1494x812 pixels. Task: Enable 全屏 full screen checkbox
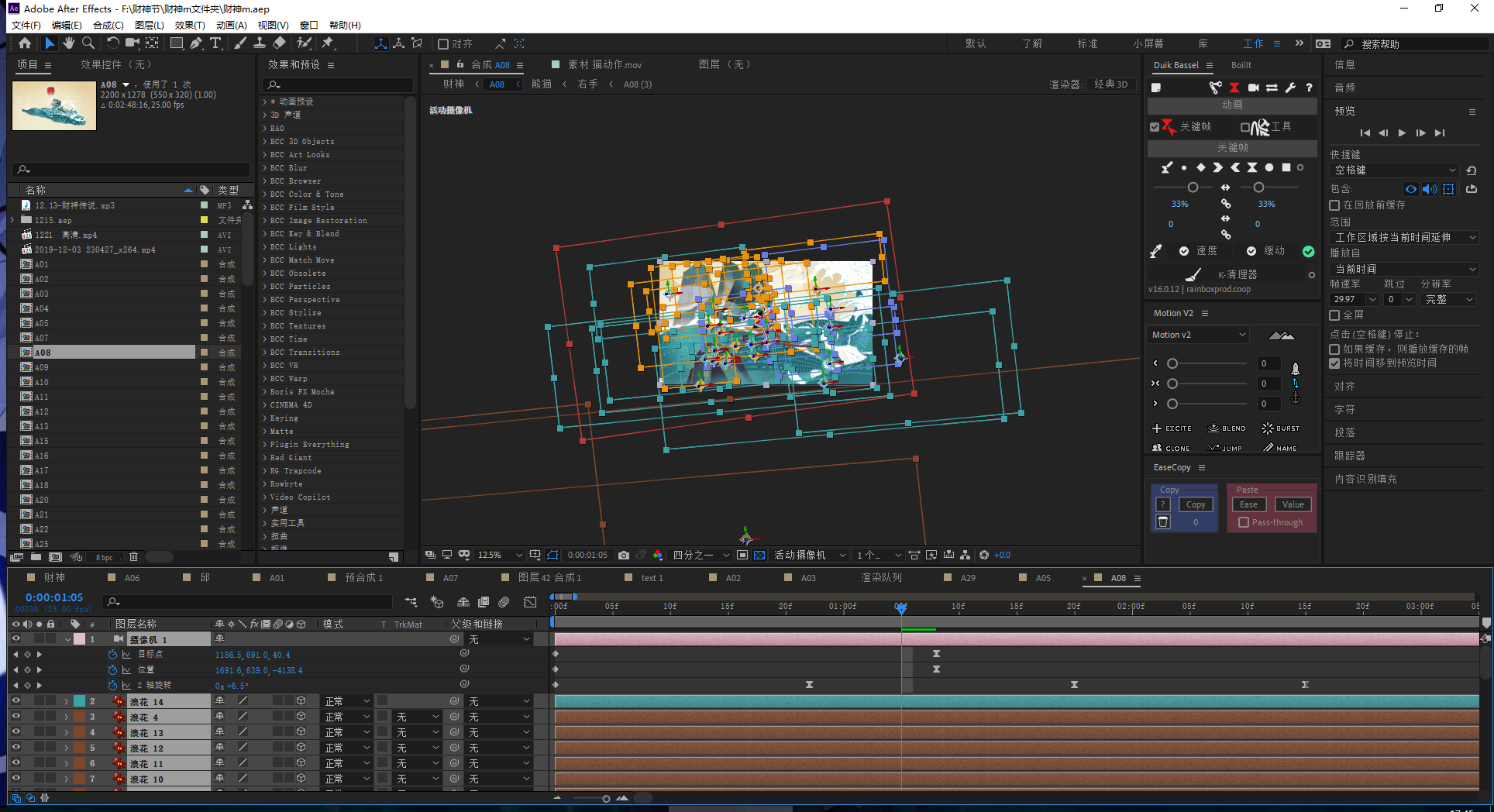point(1334,315)
